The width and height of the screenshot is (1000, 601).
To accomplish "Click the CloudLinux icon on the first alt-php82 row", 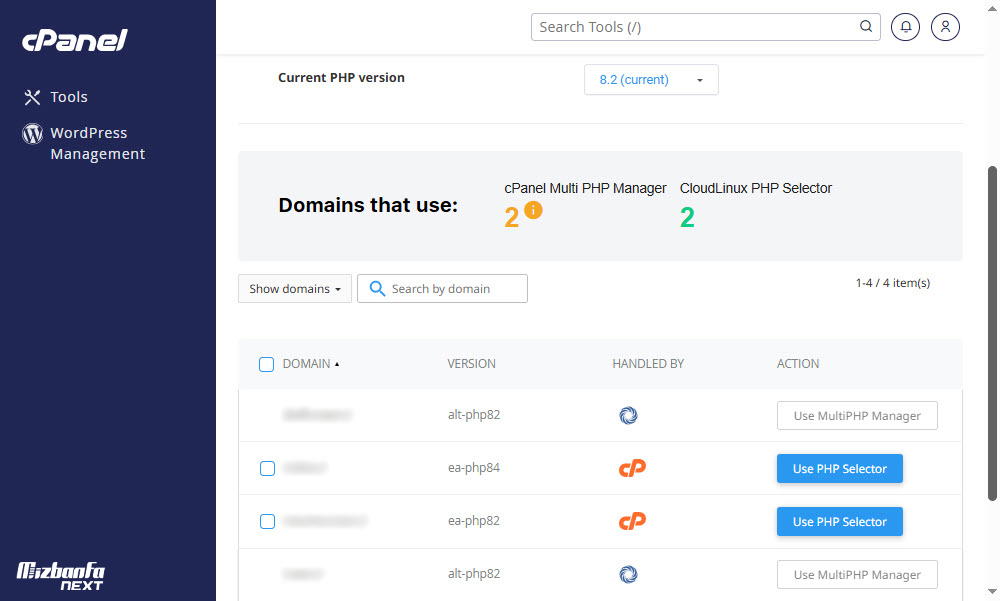I will click(628, 415).
